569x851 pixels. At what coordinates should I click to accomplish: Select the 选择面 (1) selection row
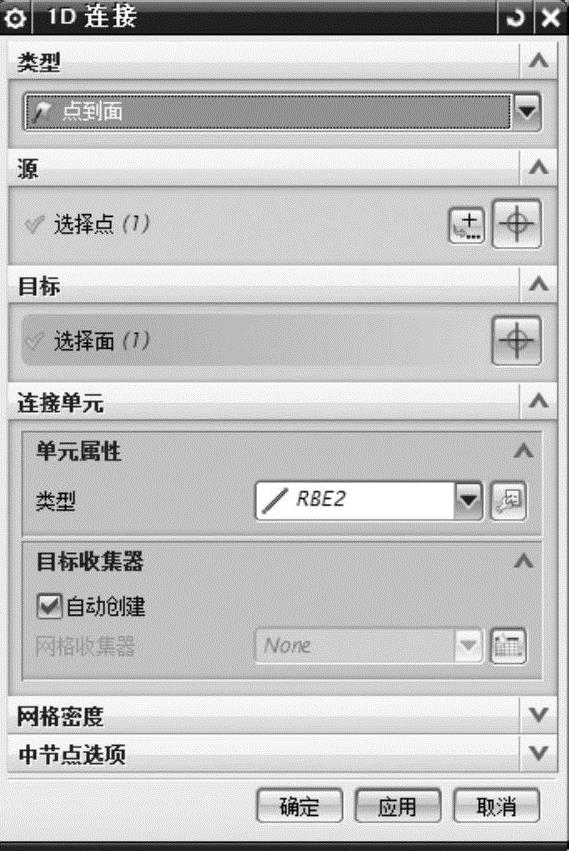coord(255,341)
